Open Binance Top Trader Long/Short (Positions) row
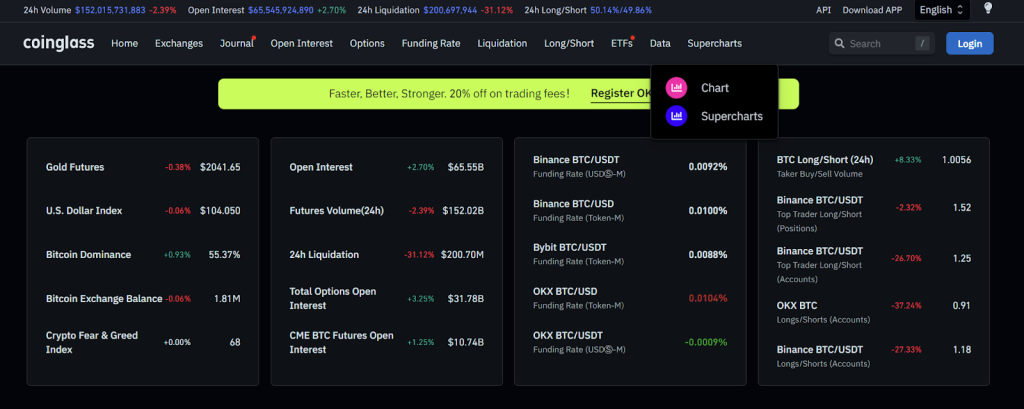The height and width of the screenshot is (409, 1024). (874, 214)
